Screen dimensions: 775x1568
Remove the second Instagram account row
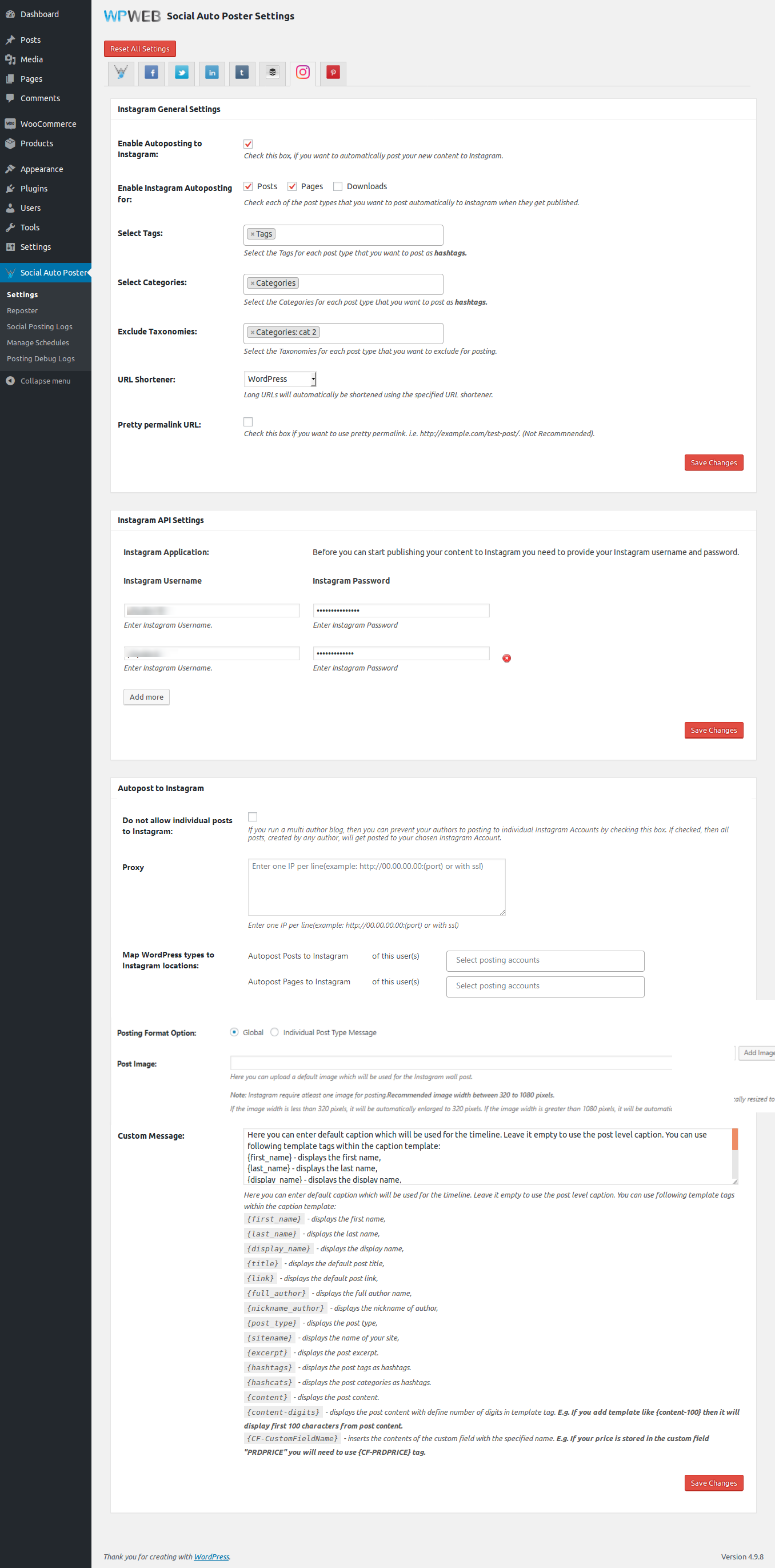pyautogui.click(x=506, y=658)
